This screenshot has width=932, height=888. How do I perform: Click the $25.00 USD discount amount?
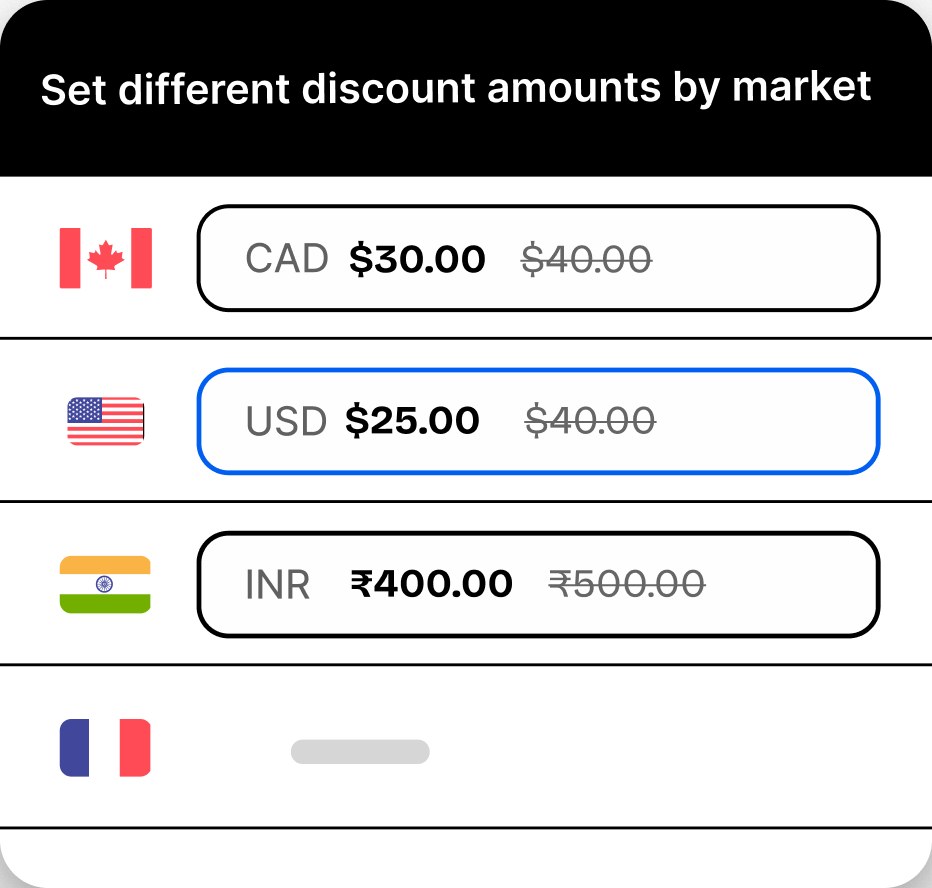(412, 421)
